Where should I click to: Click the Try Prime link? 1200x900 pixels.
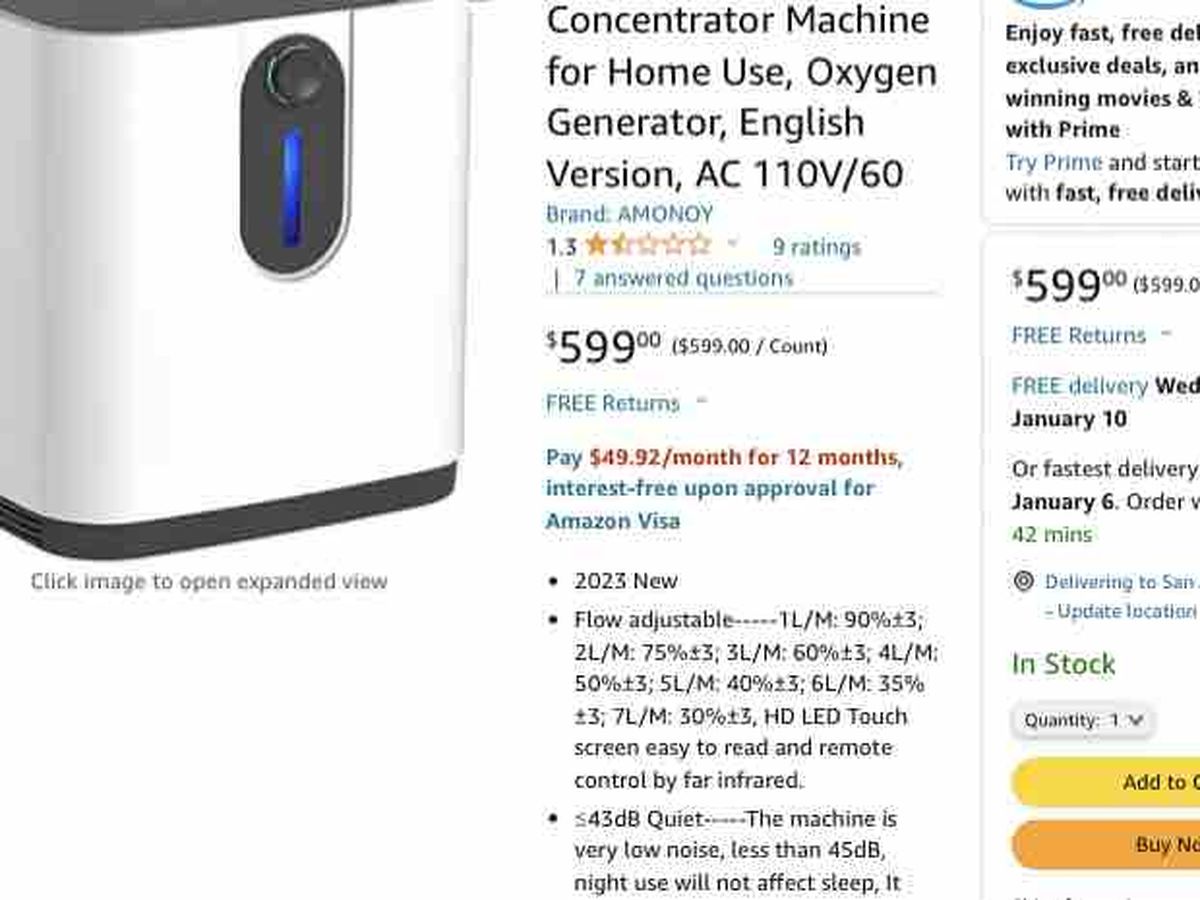pos(1053,162)
